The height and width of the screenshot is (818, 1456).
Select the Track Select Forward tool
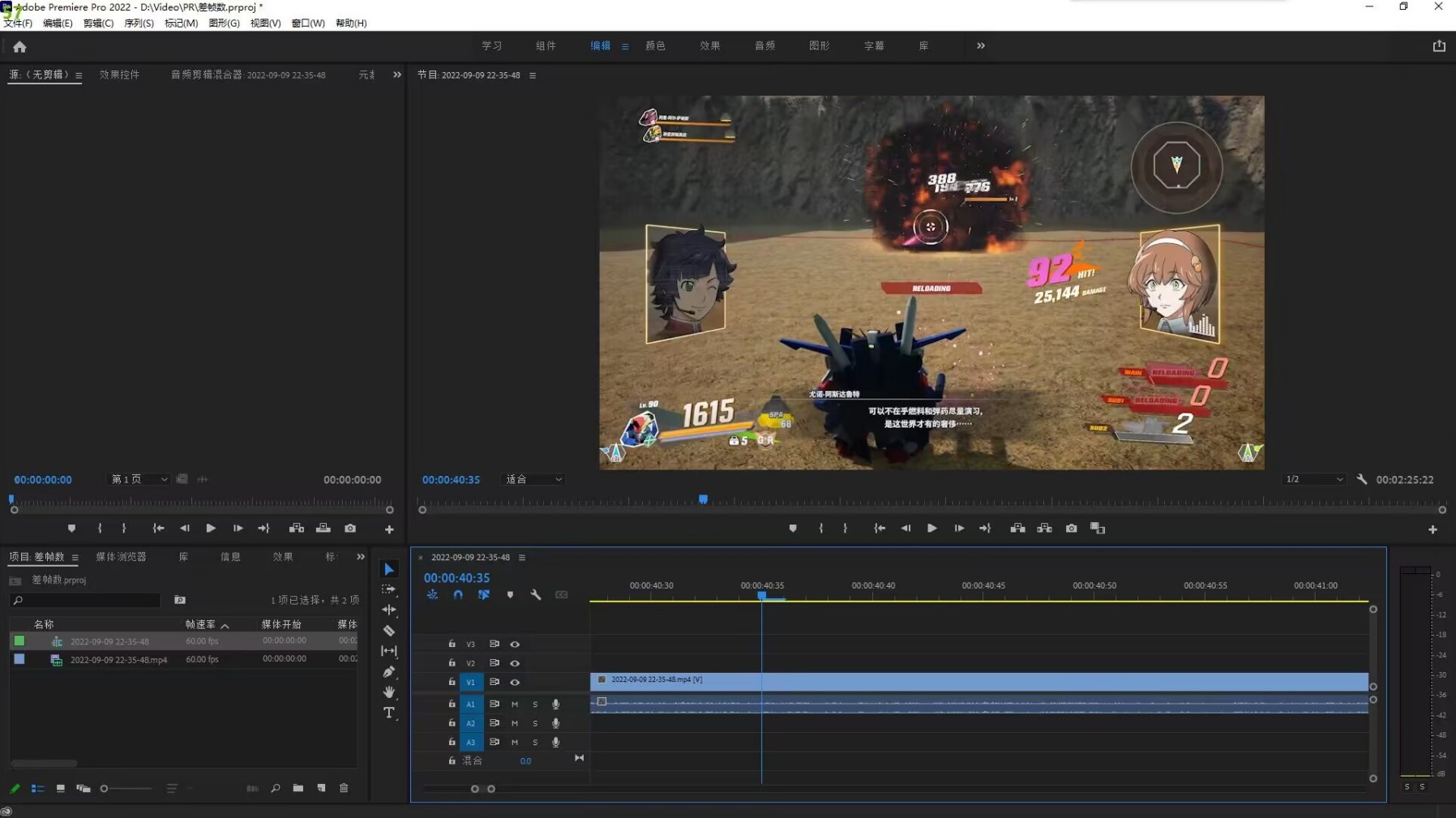(389, 589)
